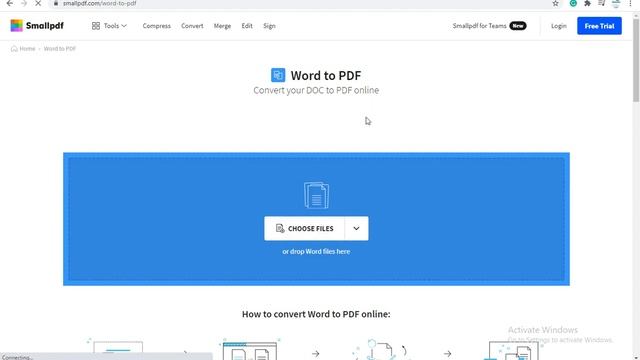Click the 'Convert your DOC to PDF online' subtitle
This screenshot has width=640, height=360.
coord(316,90)
